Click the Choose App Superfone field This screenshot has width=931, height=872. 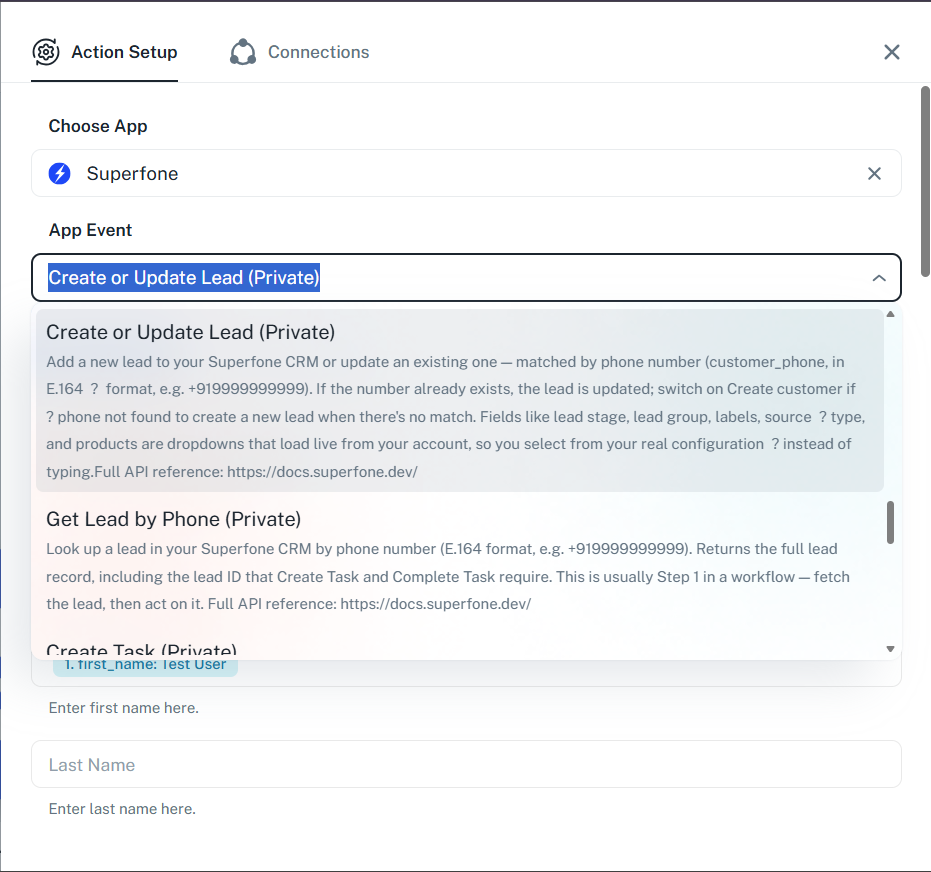pos(466,173)
